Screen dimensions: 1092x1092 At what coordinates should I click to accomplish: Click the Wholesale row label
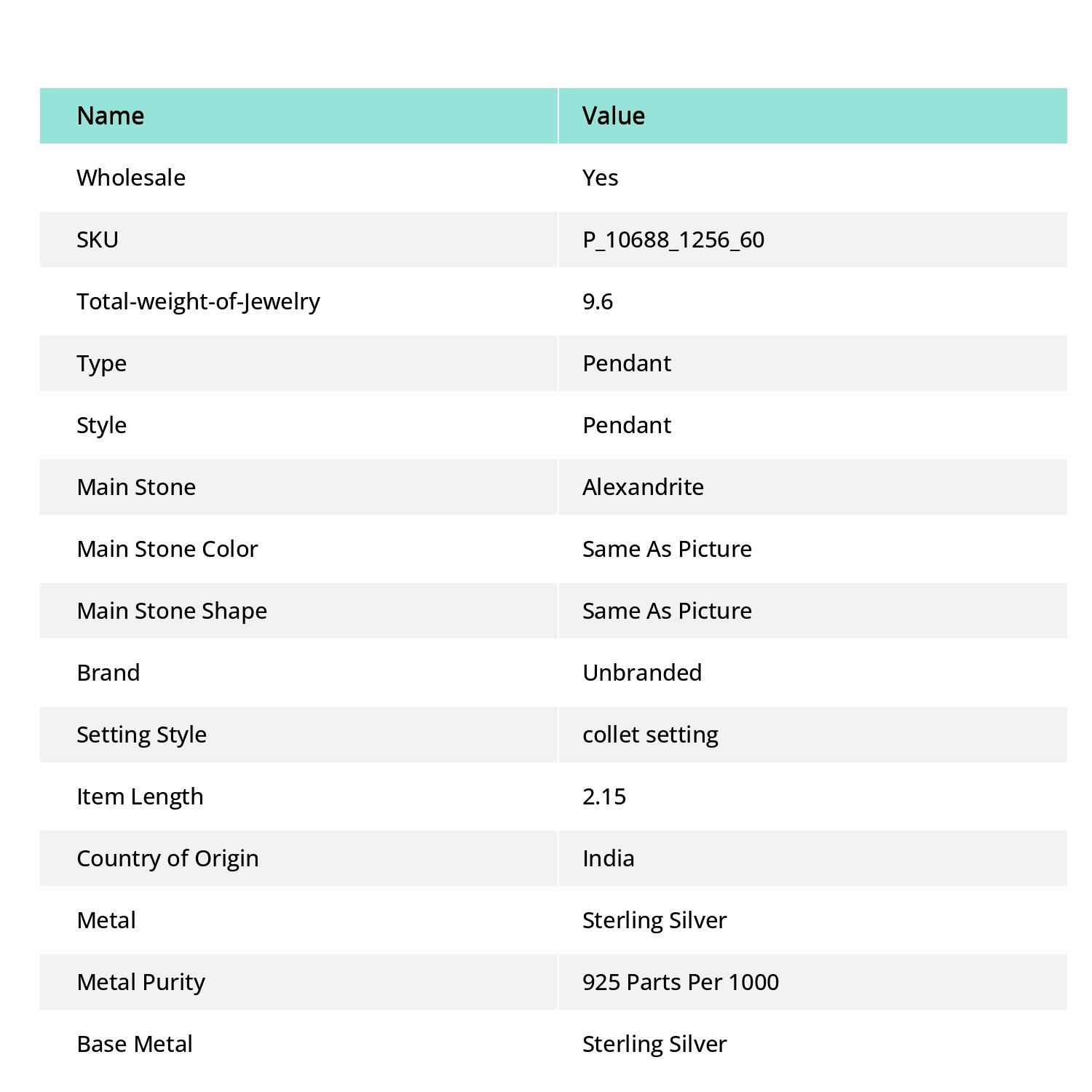tap(131, 178)
